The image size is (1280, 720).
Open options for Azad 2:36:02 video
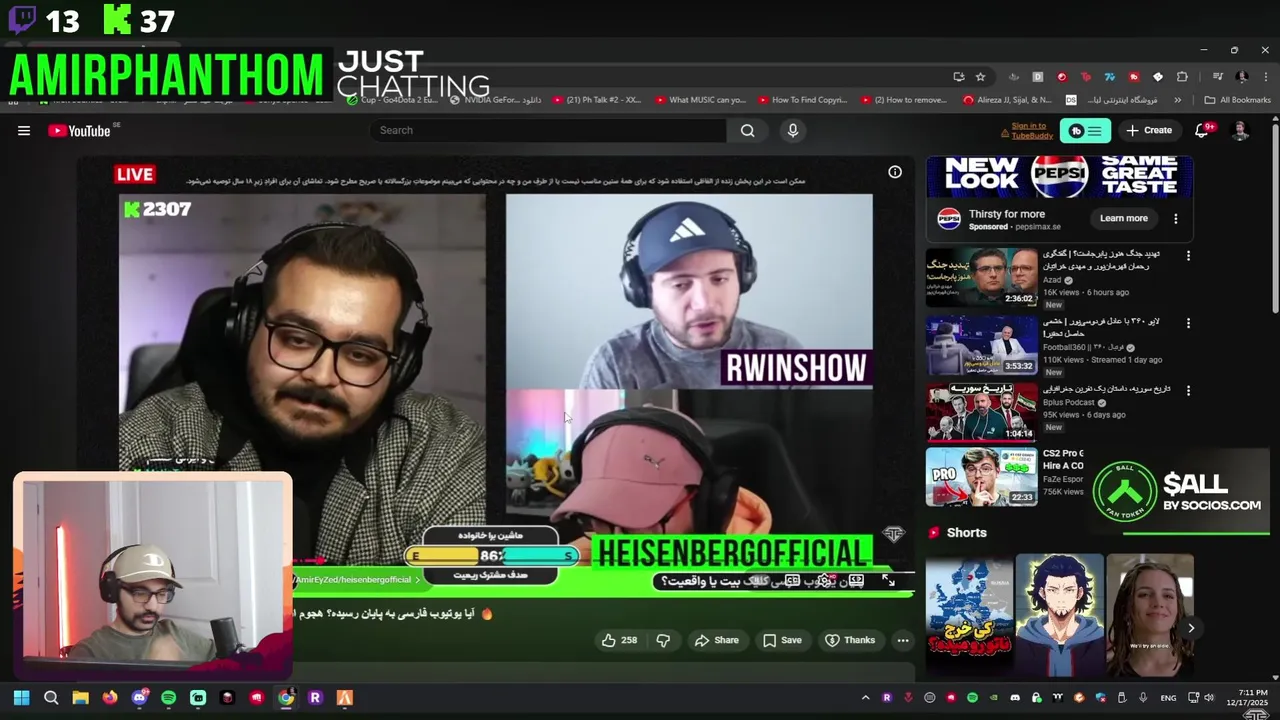1188,256
